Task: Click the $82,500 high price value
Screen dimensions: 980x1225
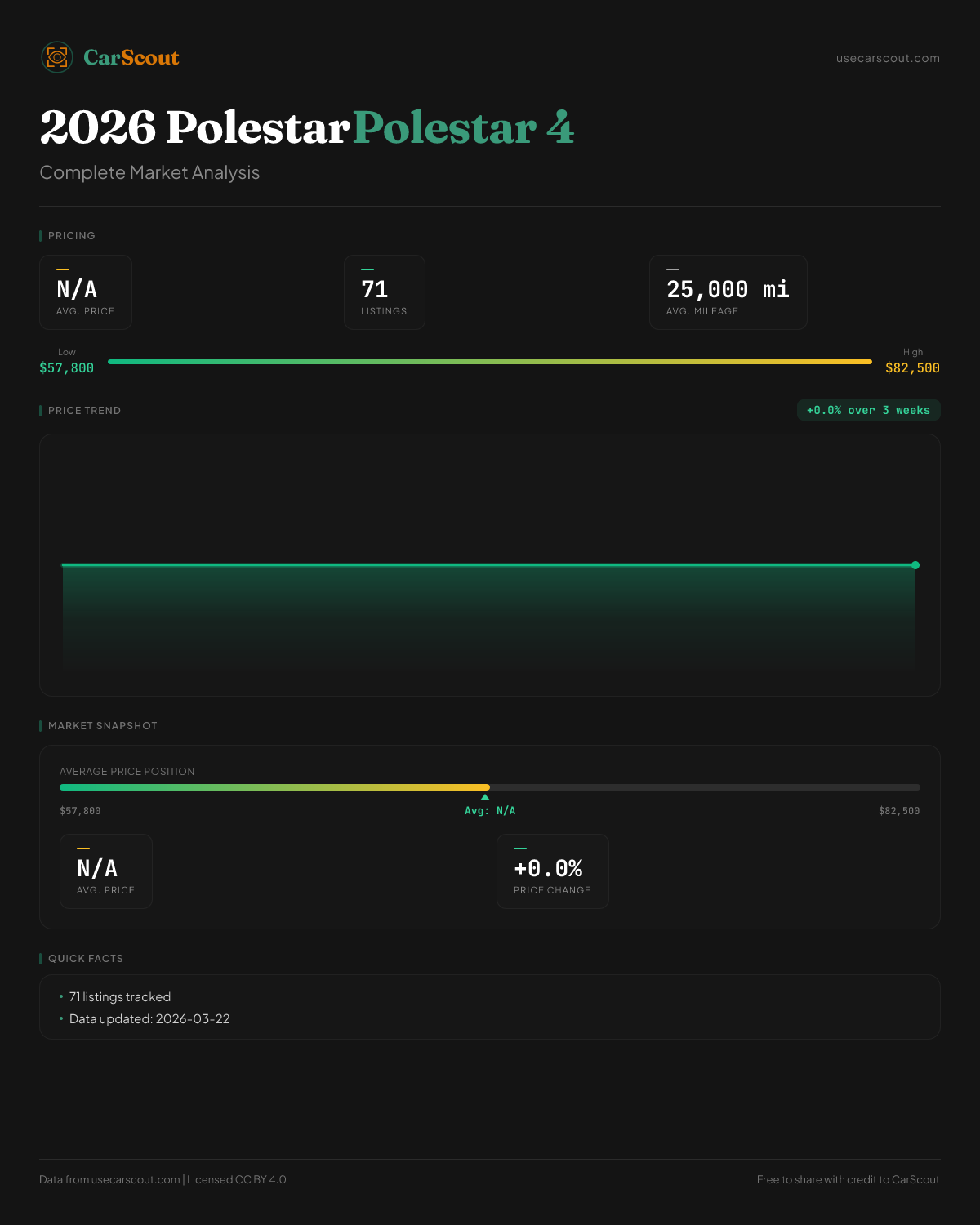Action: coord(912,368)
